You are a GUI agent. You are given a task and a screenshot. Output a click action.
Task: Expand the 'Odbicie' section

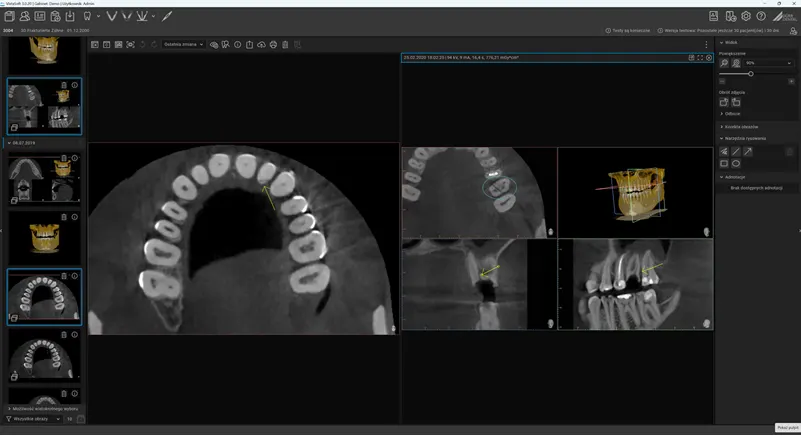tap(730, 113)
